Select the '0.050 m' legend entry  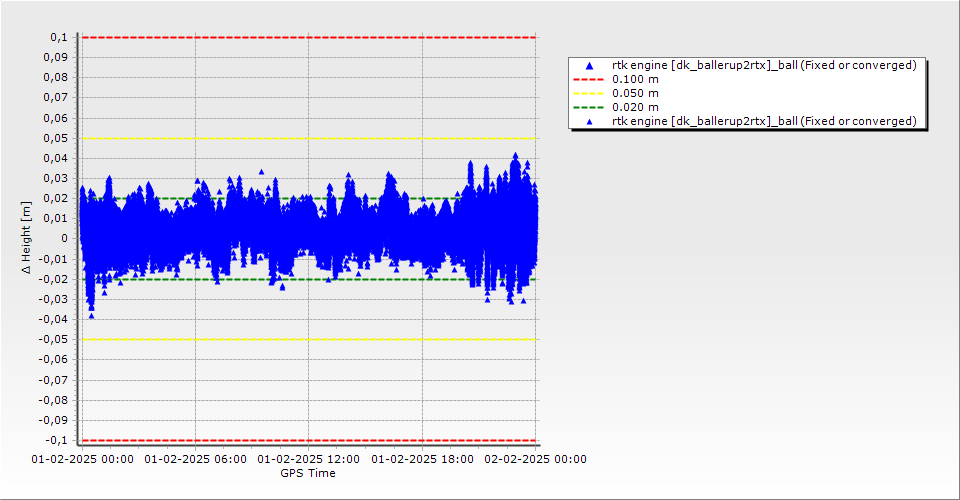tap(635, 94)
